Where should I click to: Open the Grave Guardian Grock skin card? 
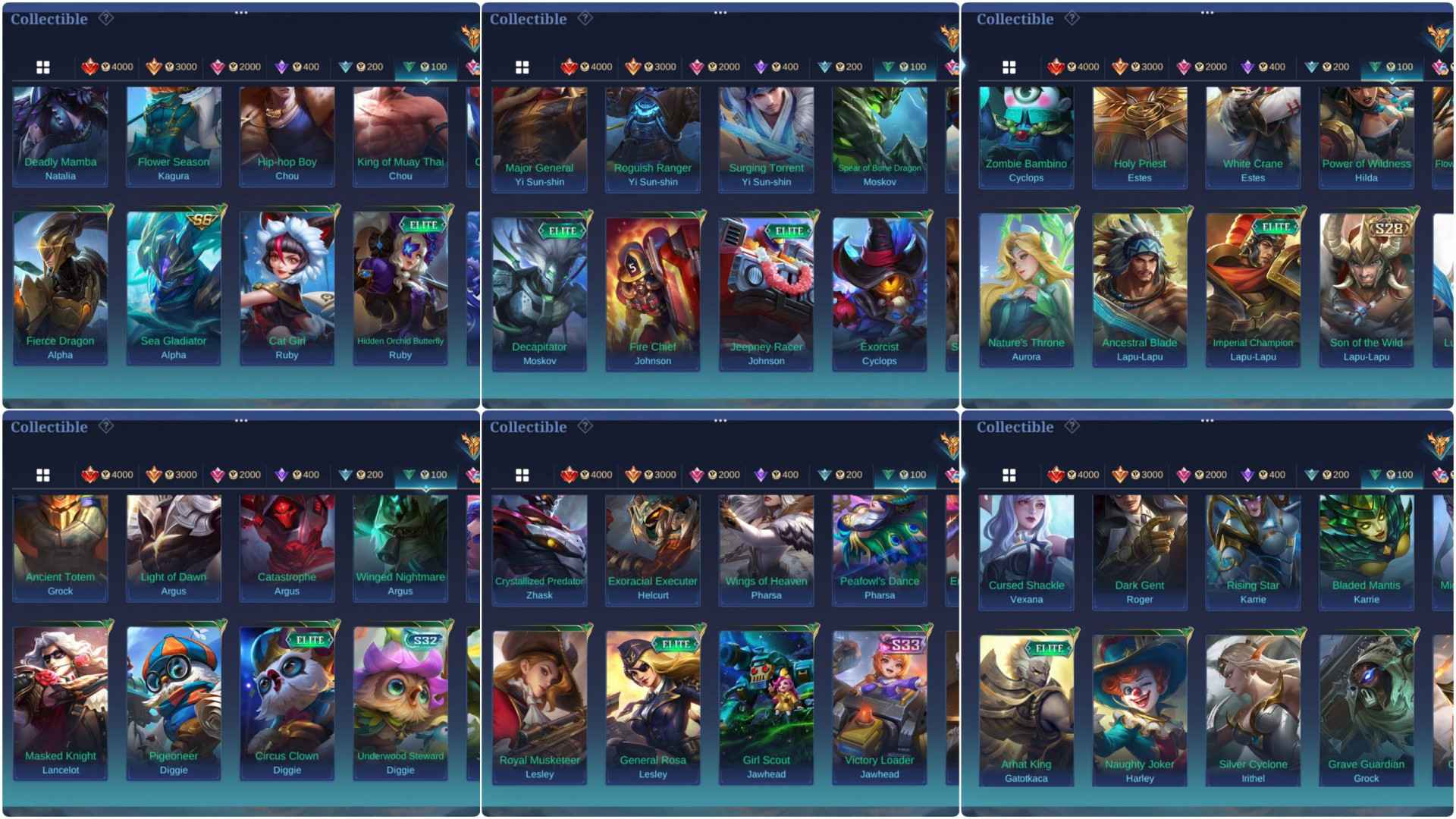tap(1367, 711)
